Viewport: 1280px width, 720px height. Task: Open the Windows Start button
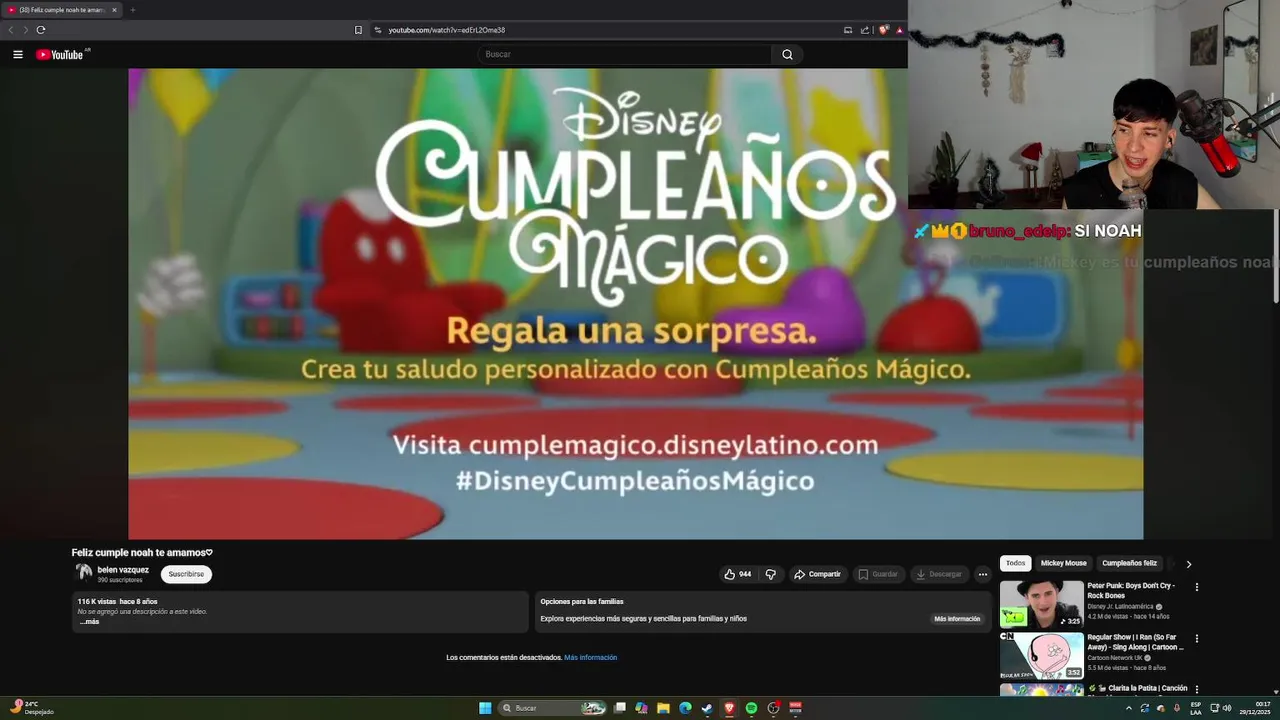(x=485, y=708)
